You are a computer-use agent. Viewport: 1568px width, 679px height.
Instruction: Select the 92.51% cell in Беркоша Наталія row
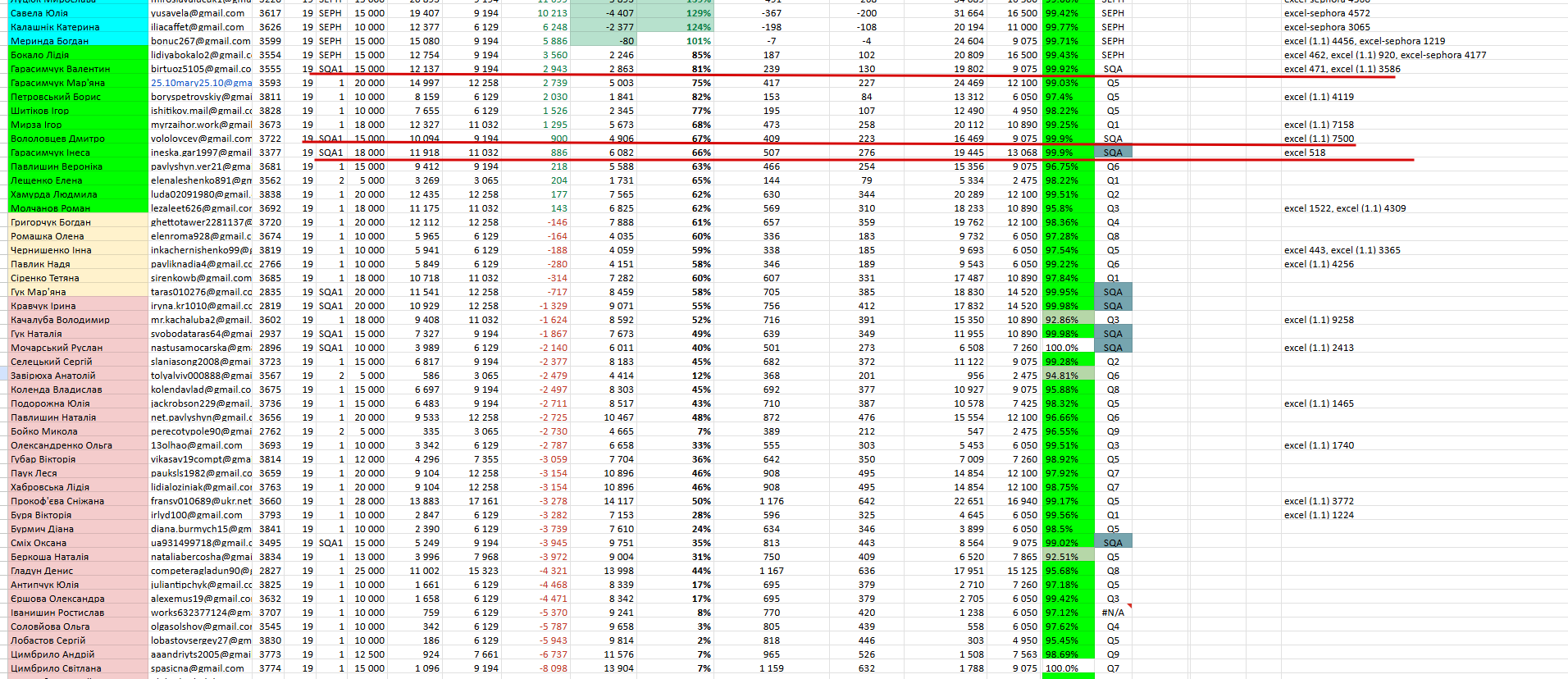coord(1068,557)
